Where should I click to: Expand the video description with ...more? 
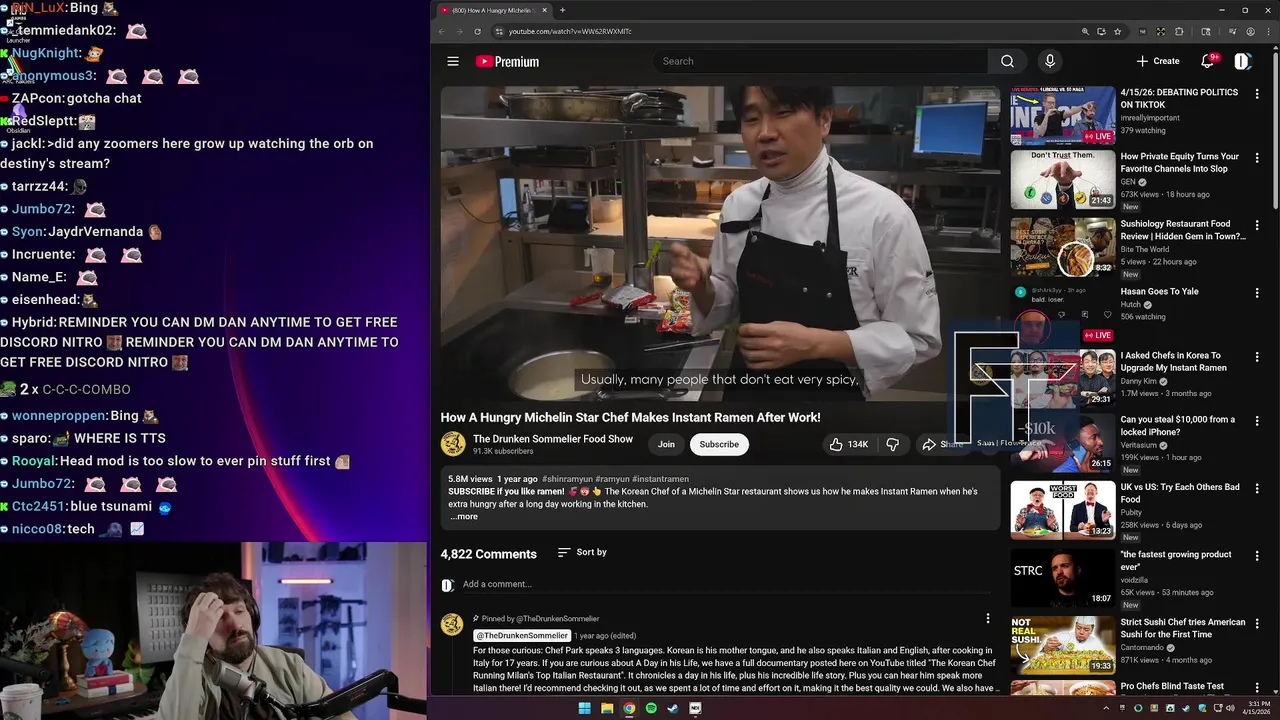463,517
